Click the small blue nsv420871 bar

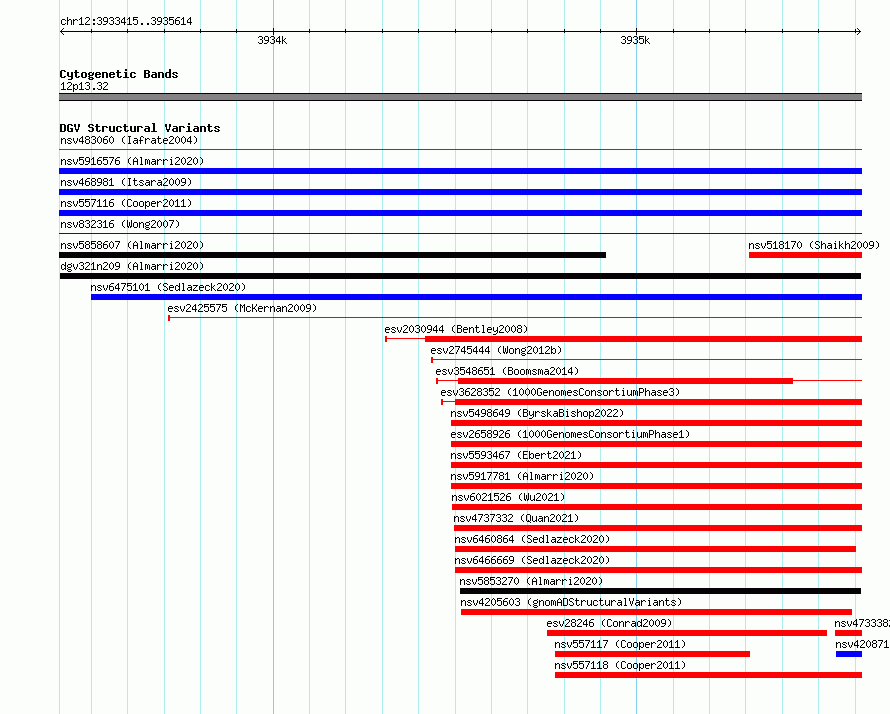[849, 654]
